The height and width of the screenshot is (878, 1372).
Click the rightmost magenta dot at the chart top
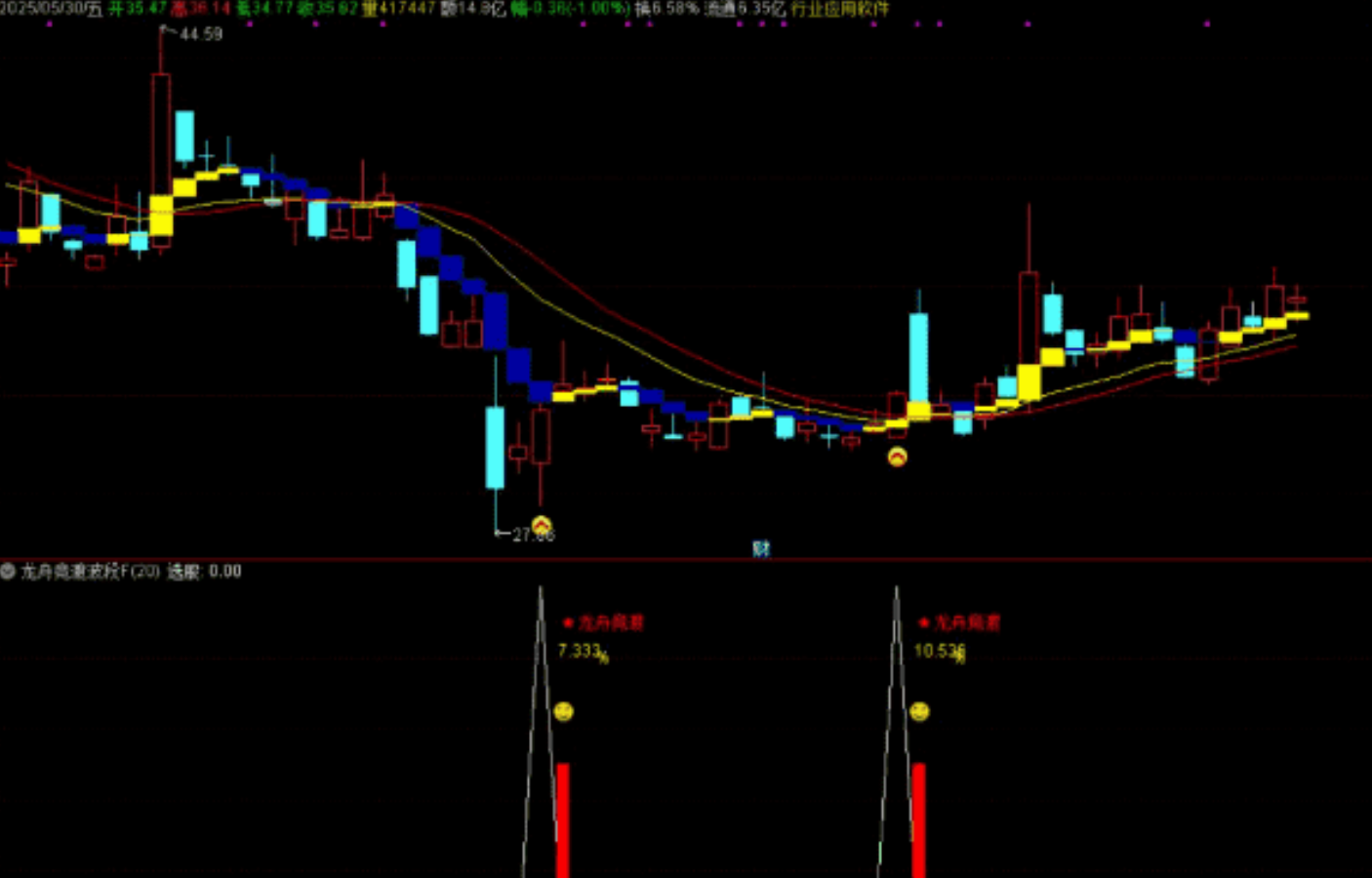point(1207,23)
